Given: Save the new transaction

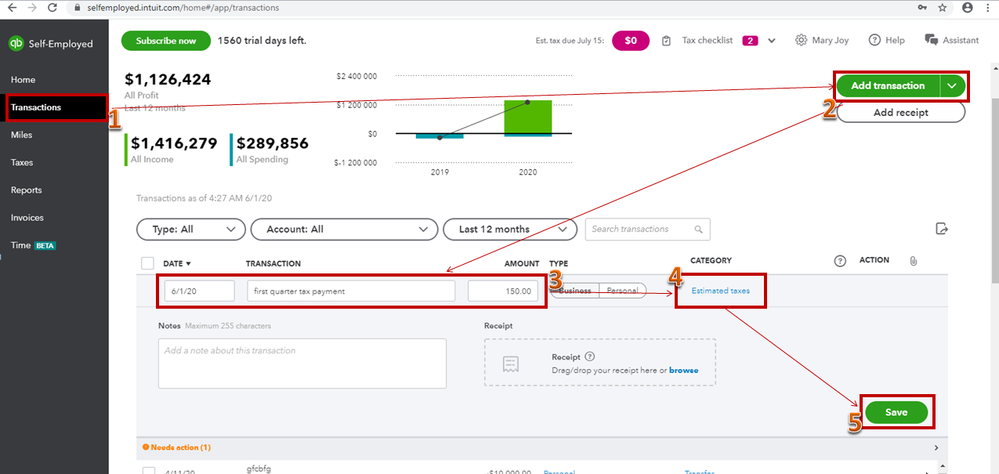Looking at the screenshot, I should pyautogui.click(x=895, y=412).
